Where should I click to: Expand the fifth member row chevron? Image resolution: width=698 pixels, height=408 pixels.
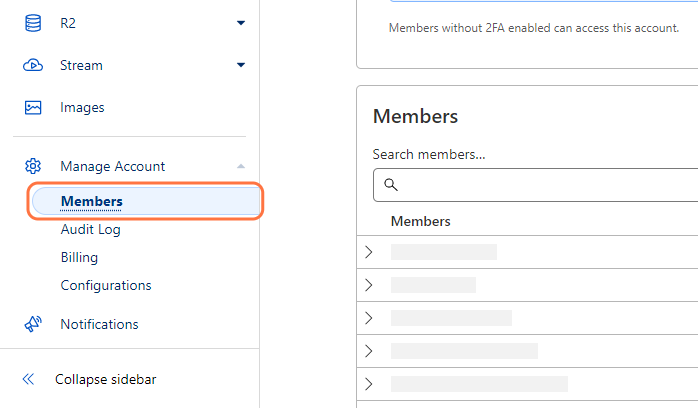pos(369,384)
